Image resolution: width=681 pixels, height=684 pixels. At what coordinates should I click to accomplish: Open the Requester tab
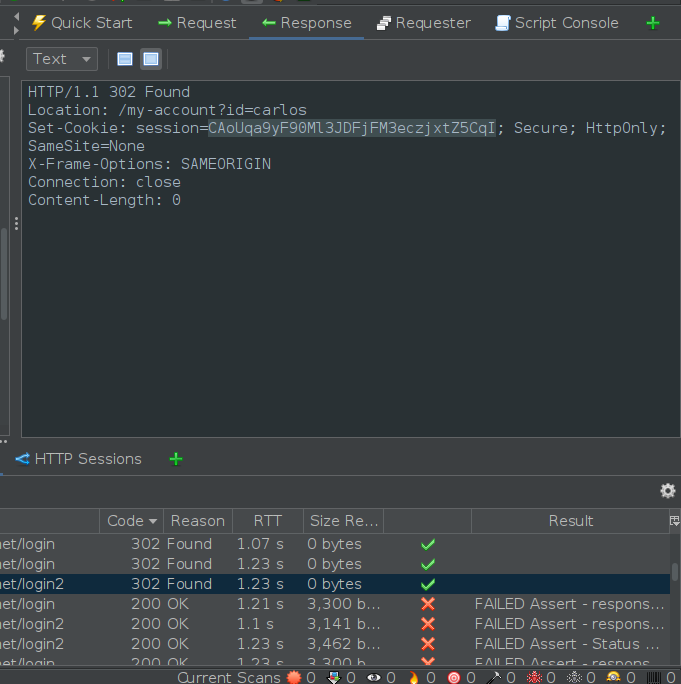tap(423, 22)
